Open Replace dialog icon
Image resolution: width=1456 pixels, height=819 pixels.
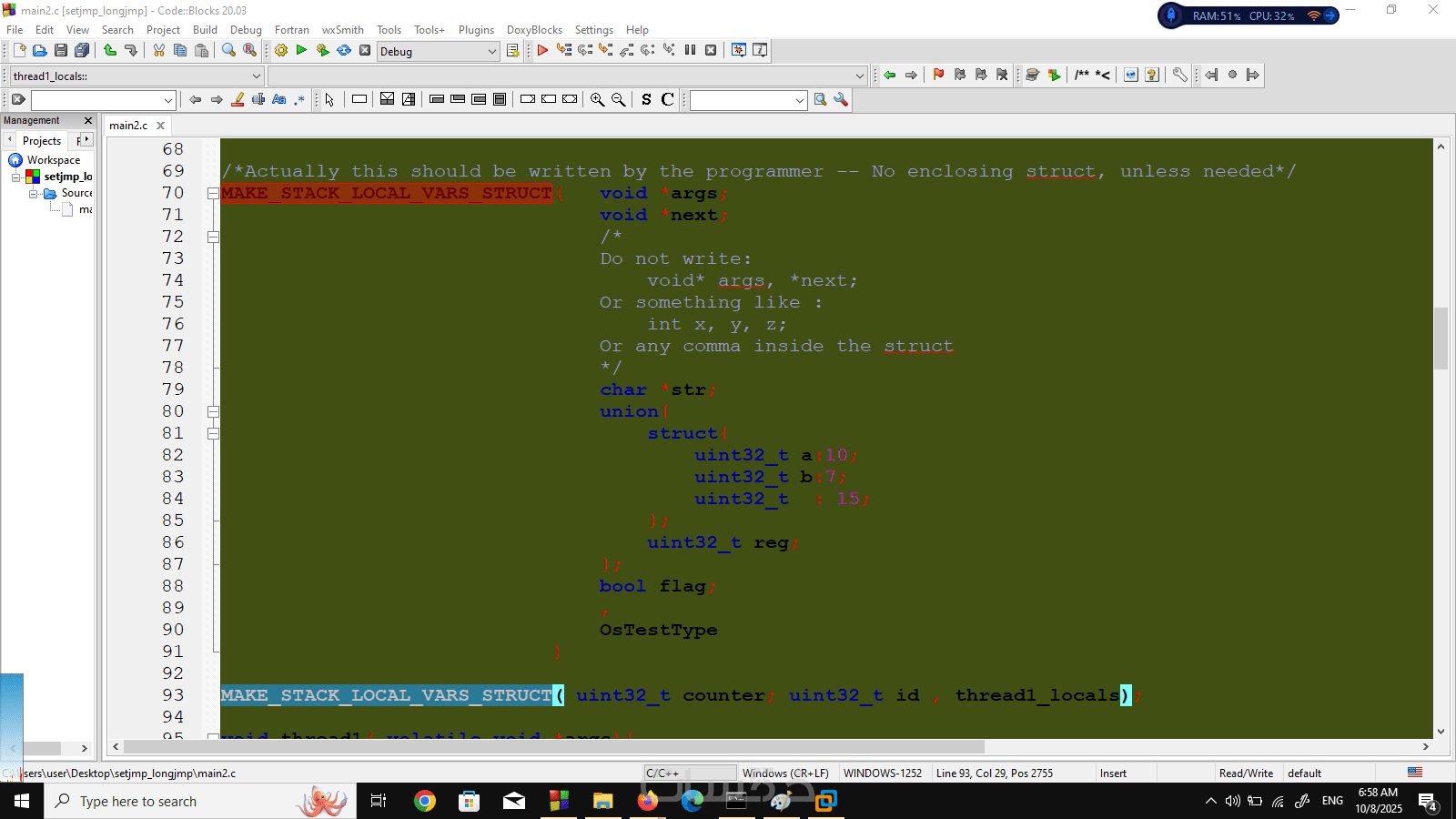point(249,51)
